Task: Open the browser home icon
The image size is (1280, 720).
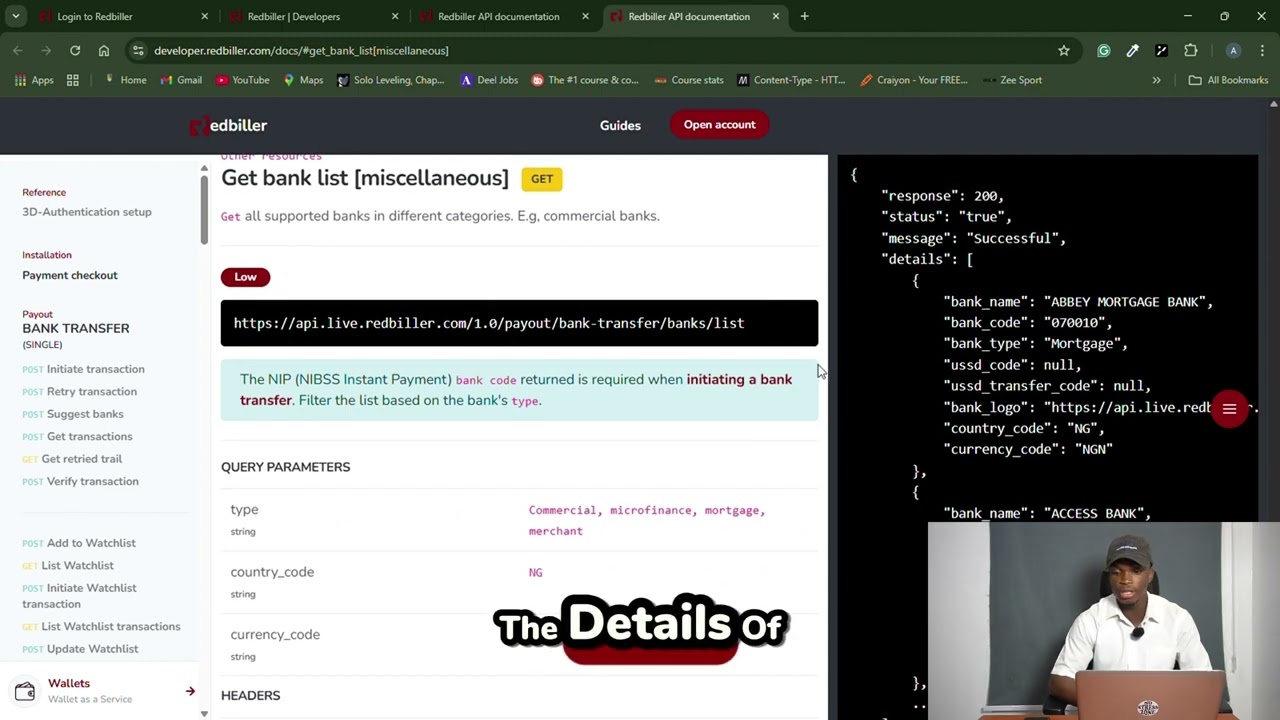Action: point(104,50)
